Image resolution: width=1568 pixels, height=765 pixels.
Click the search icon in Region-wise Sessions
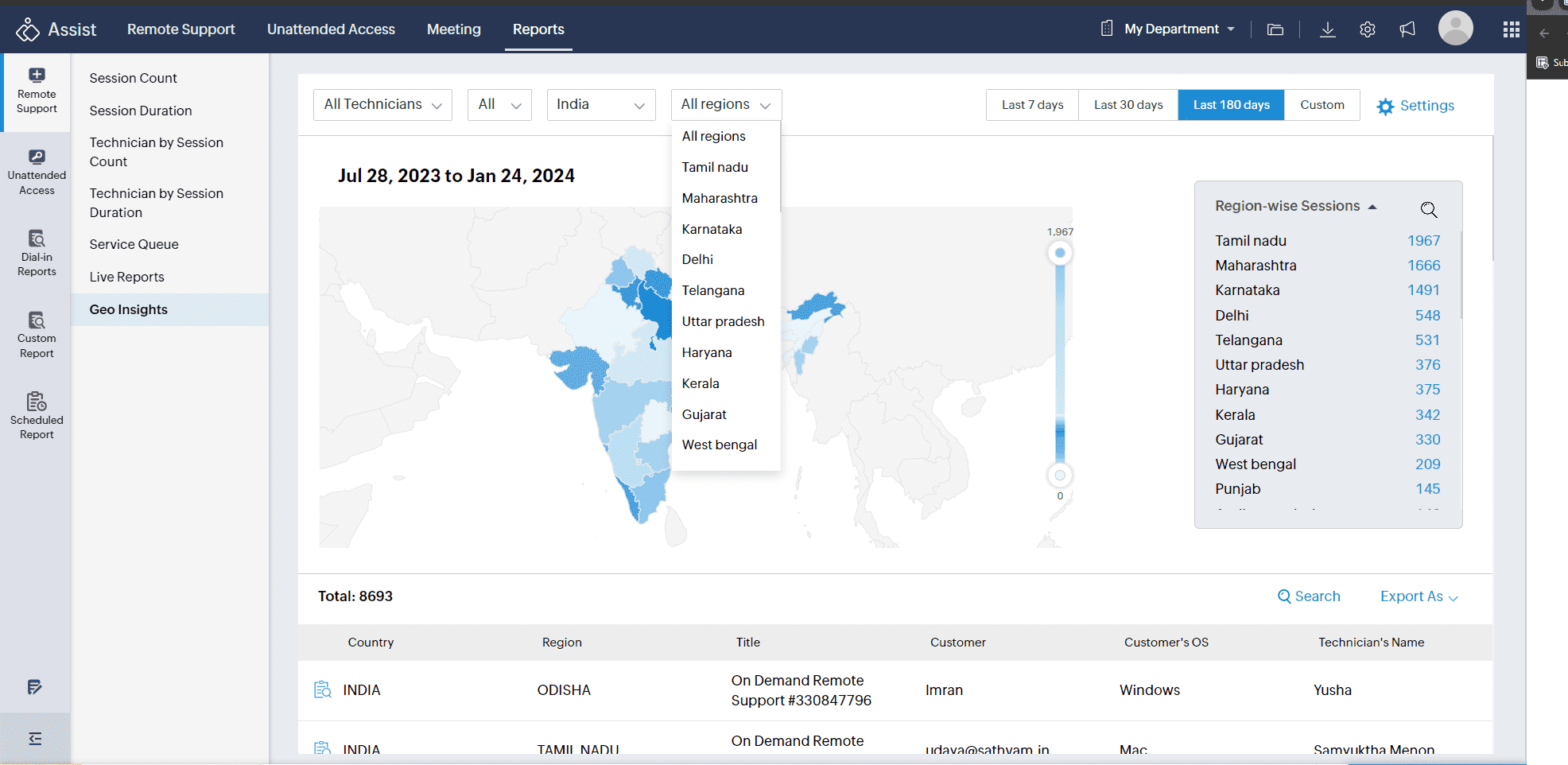(x=1428, y=209)
